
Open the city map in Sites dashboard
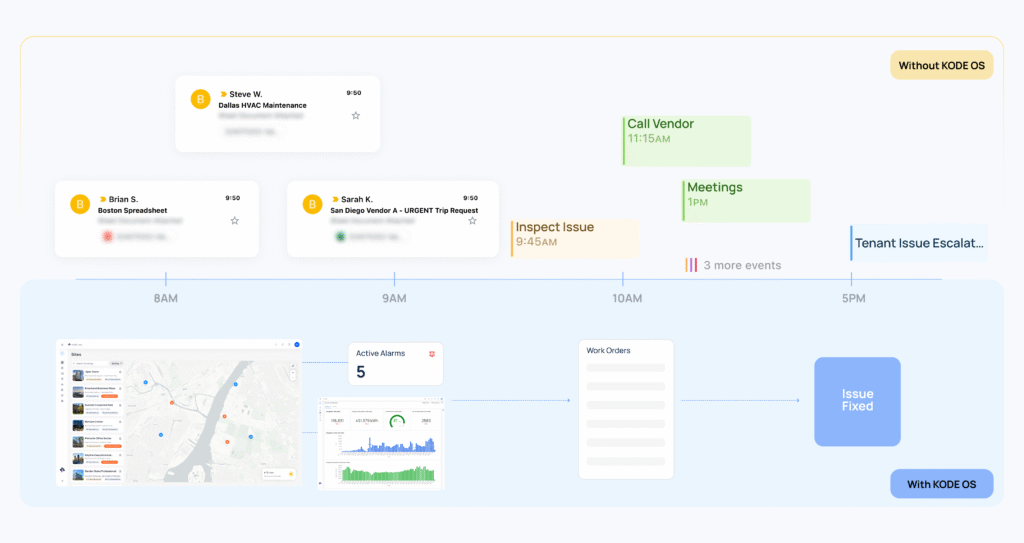click(213, 421)
